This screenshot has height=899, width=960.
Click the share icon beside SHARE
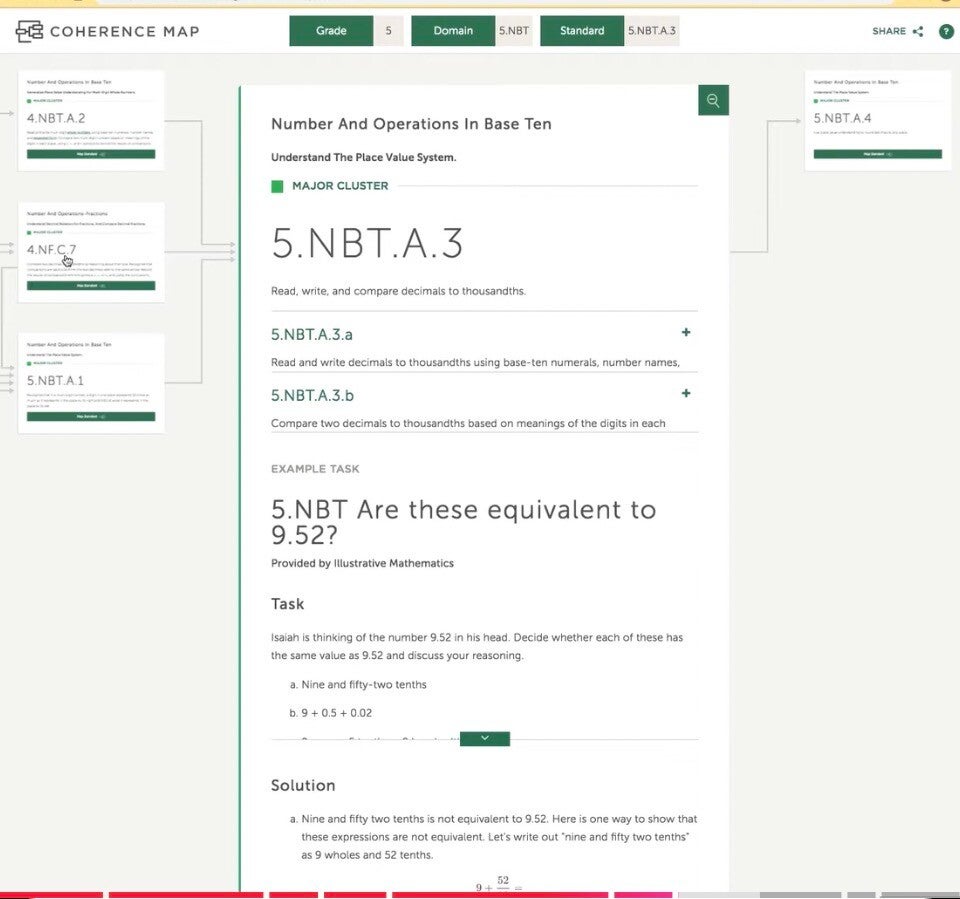[918, 31]
